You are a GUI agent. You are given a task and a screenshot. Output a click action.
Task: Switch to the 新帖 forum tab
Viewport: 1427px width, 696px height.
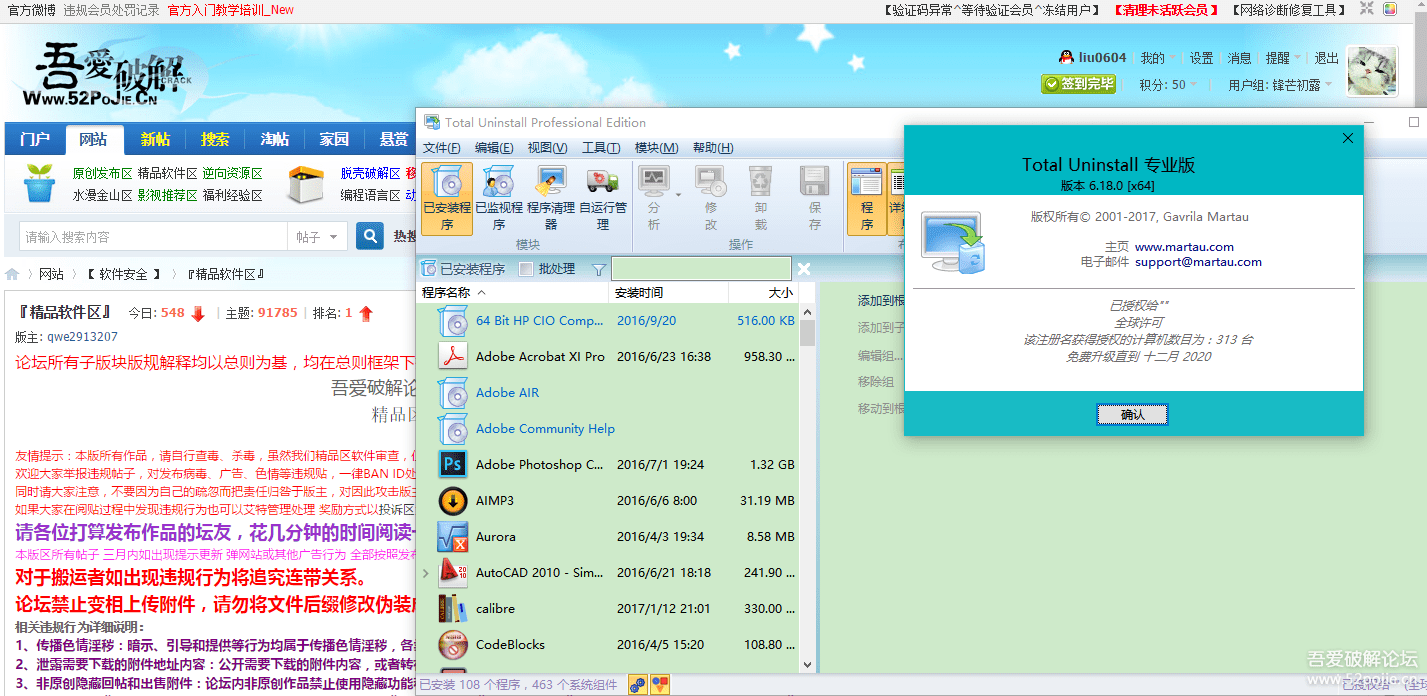[x=155, y=139]
